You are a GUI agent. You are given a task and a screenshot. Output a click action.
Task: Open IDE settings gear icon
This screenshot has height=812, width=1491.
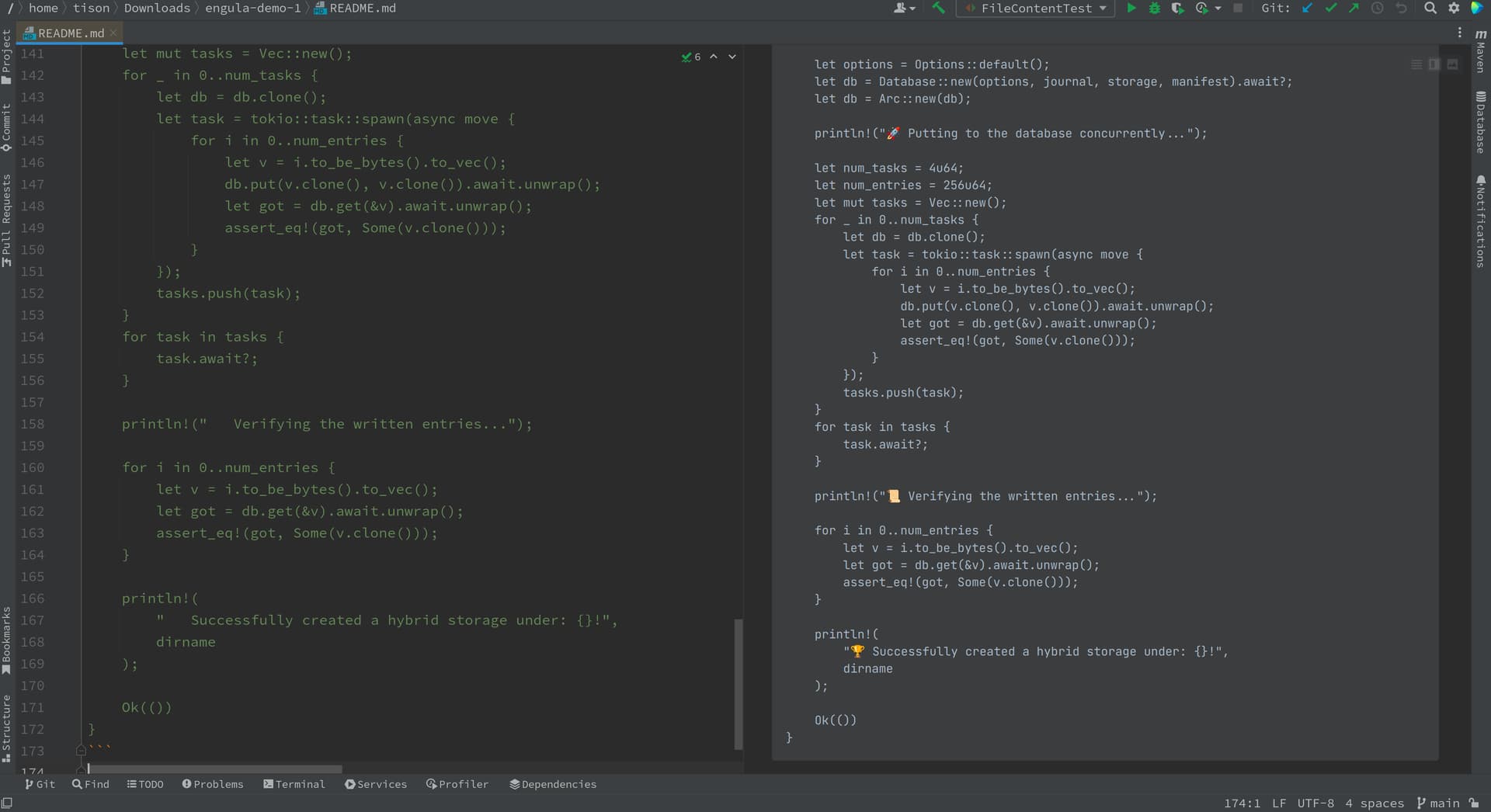pyautogui.click(x=1454, y=8)
